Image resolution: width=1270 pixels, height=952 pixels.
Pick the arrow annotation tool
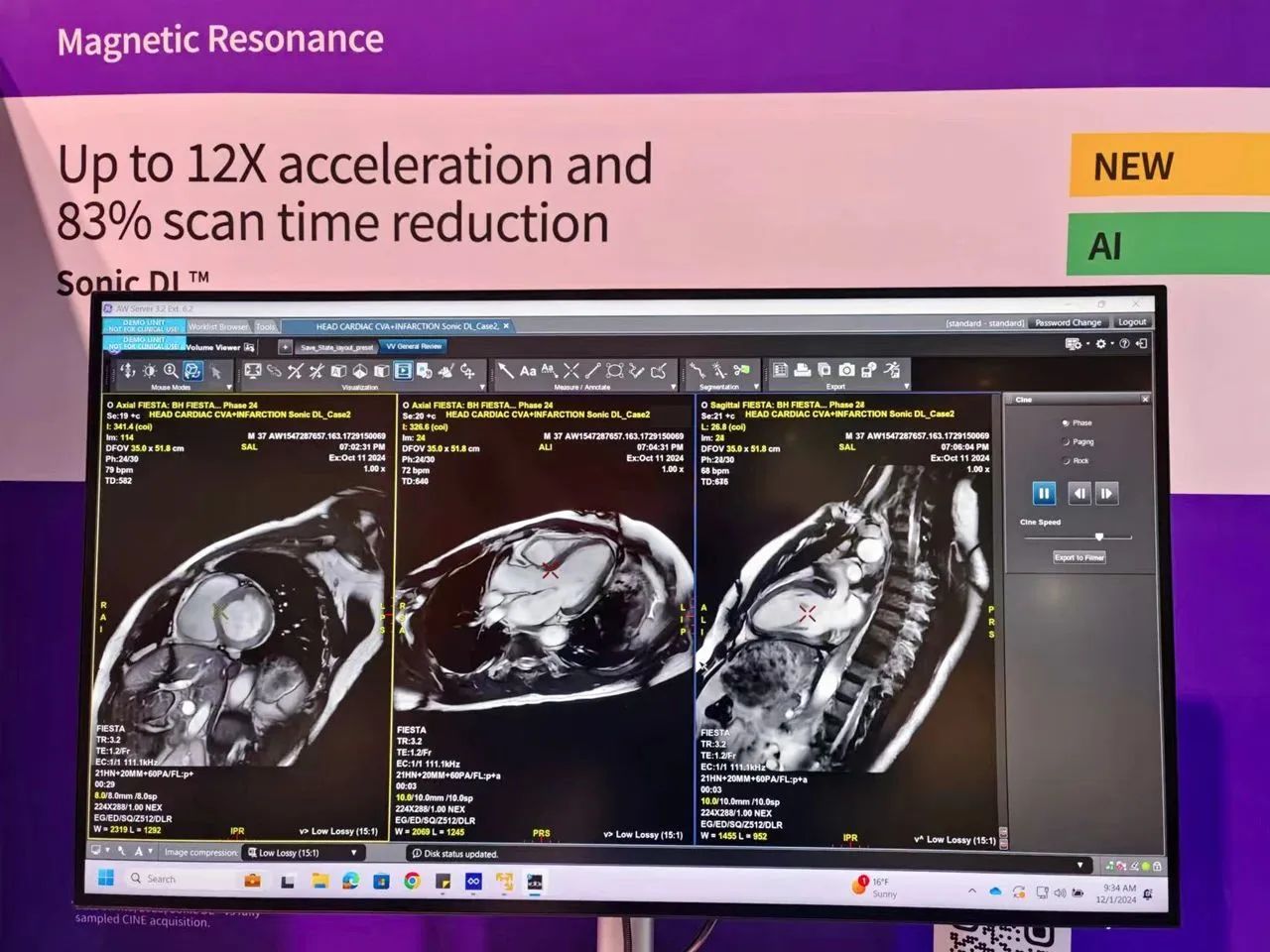pos(506,371)
